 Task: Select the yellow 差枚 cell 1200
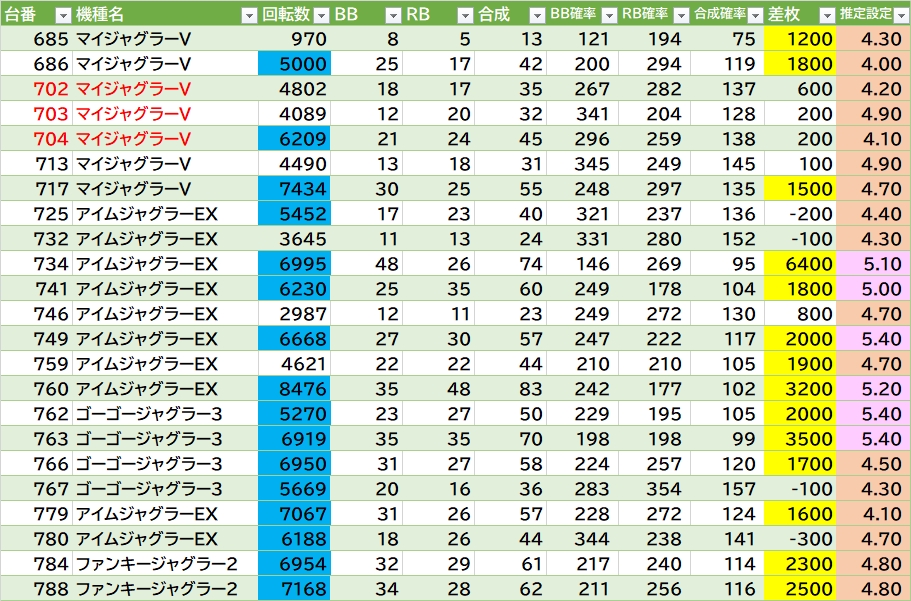(800, 39)
